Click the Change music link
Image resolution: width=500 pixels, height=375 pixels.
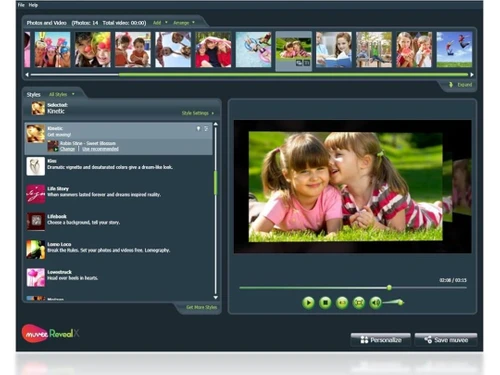click(67, 149)
